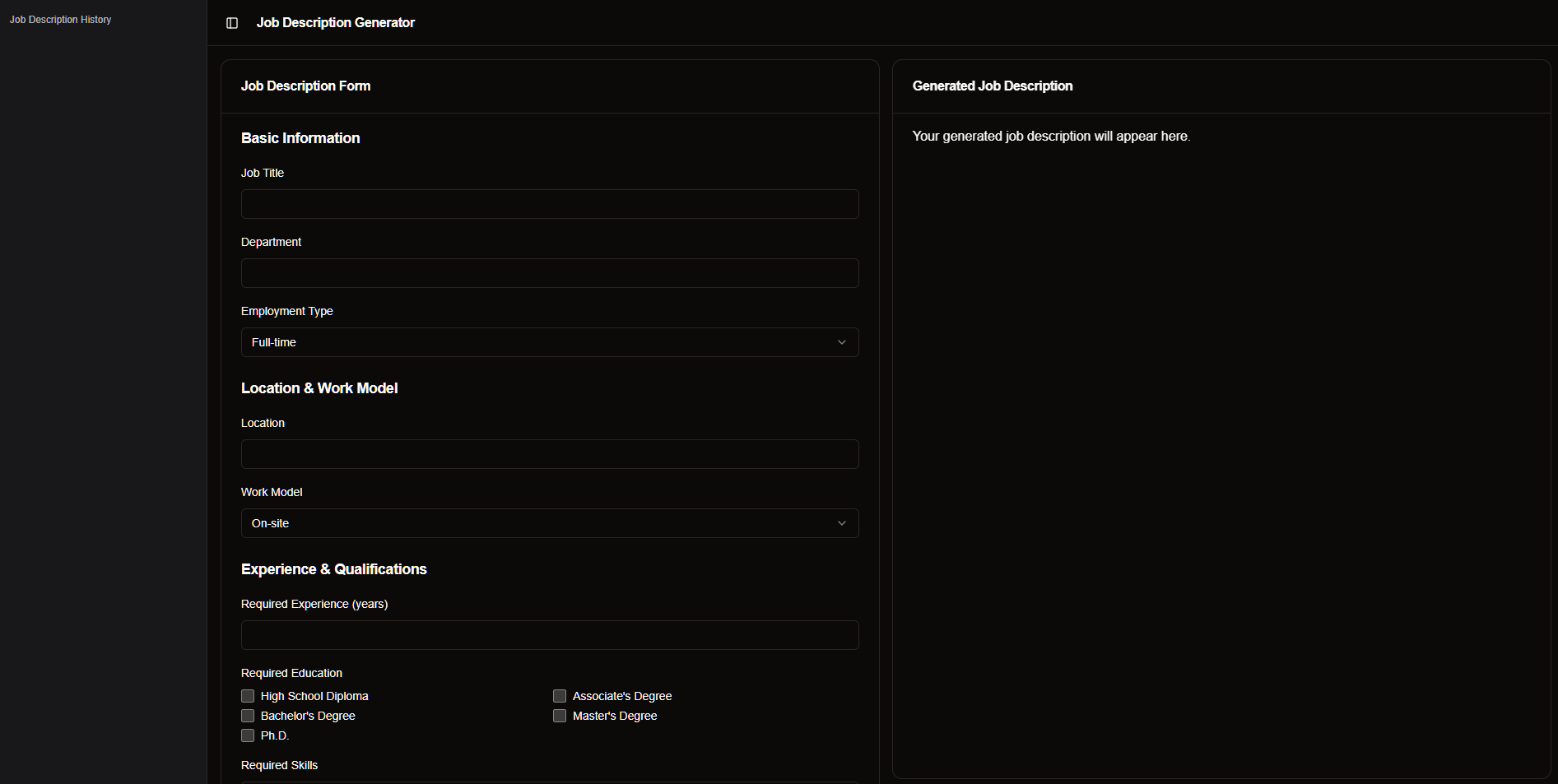Screen dimensions: 1558x784
Task: Click the Required Experience (years) field
Action: 550,635
